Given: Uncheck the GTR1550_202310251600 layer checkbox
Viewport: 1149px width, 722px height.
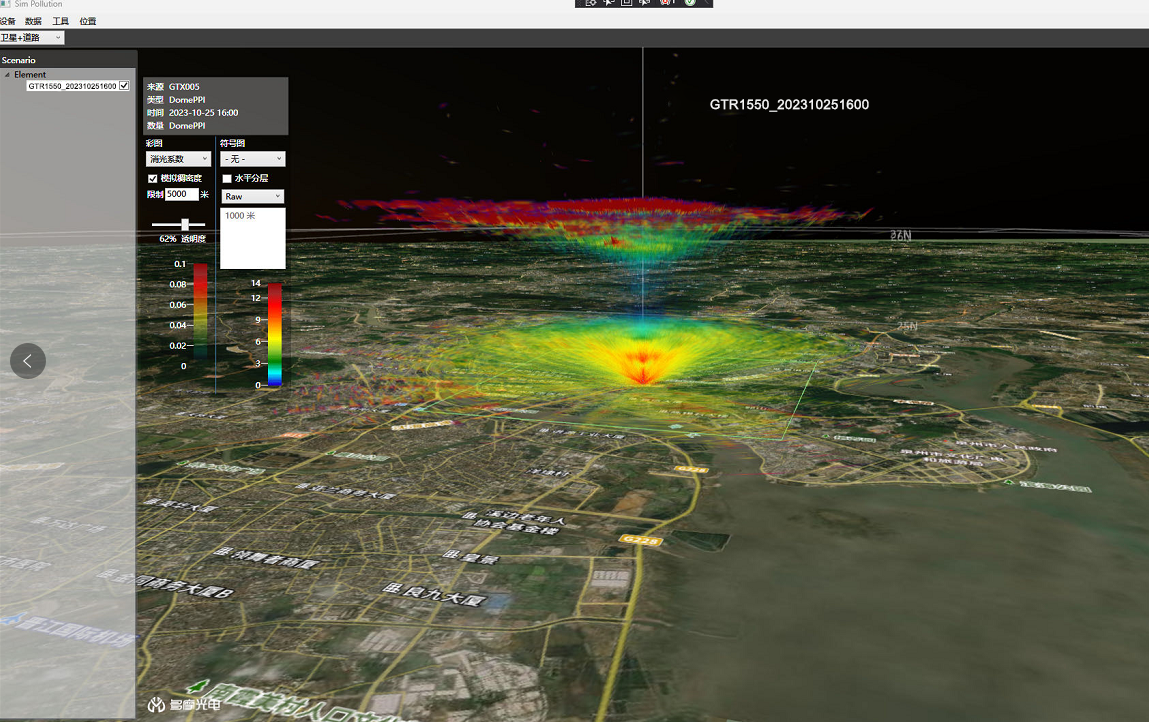Looking at the screenshot, I should (124, 86).
